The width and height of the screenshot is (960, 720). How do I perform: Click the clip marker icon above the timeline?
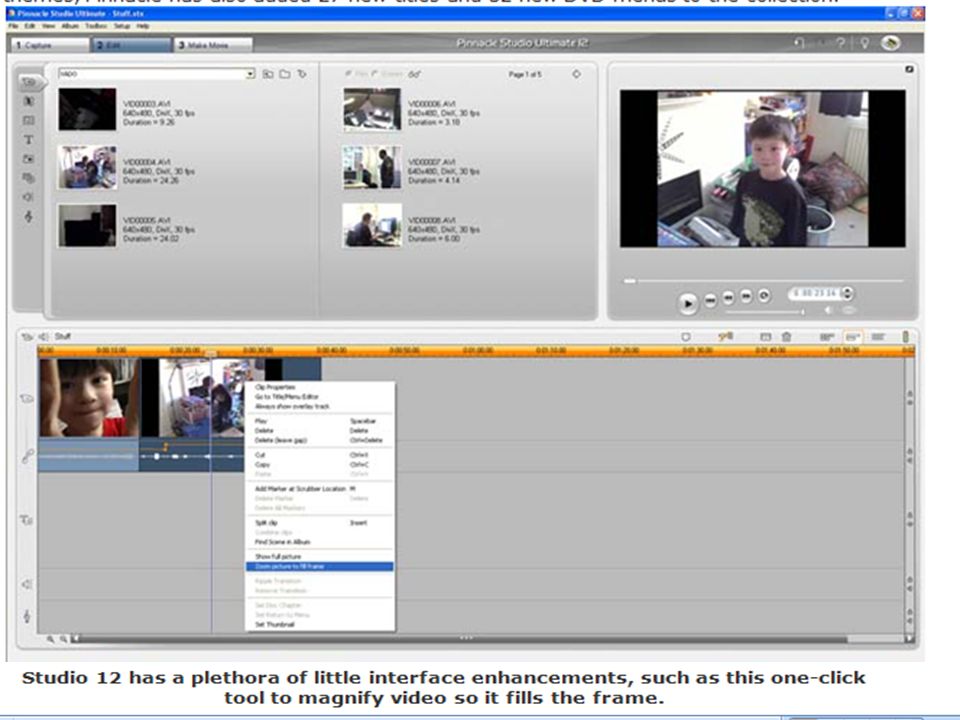[x=686, y=336]
